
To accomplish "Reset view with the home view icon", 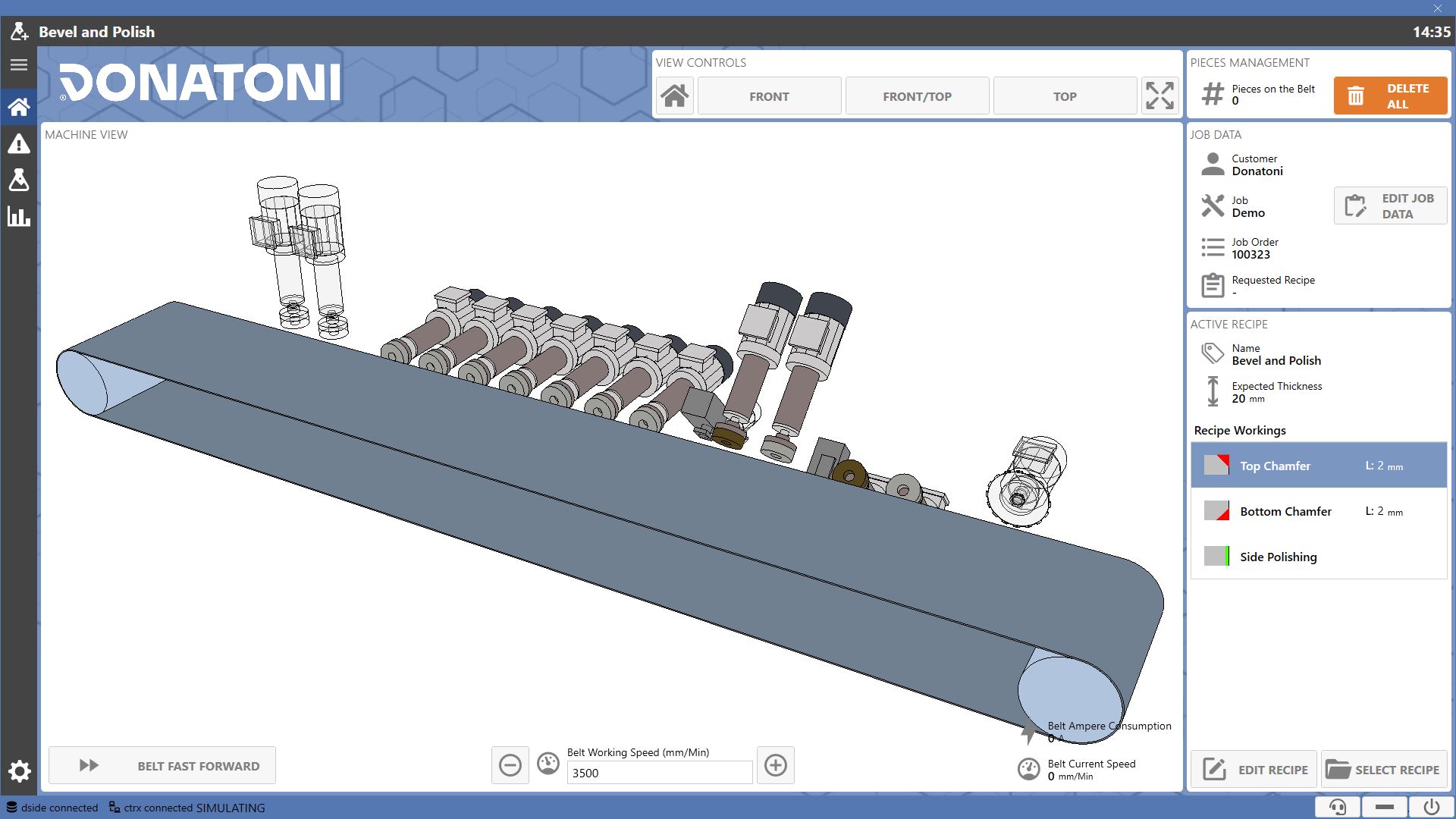I will (x=674, y=96).
